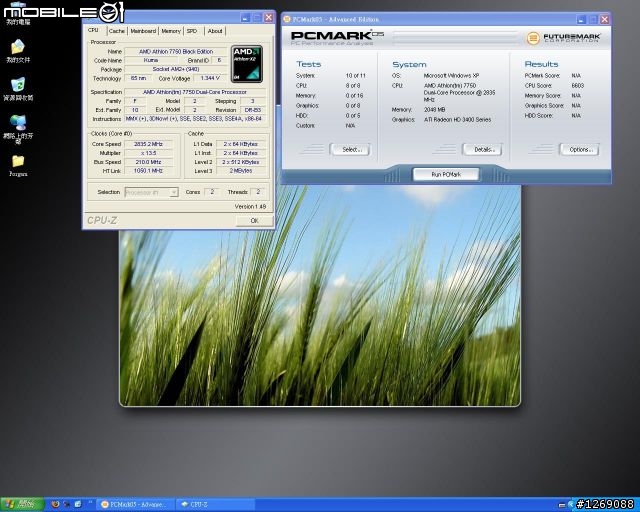Click the Package field Socket AM2+ (940)
Viewport: 640px width, 512px height.
tap(176, 69)
